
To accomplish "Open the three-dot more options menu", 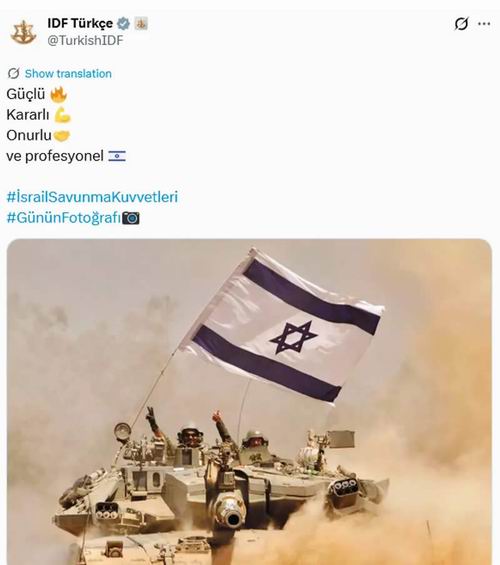I will [x=484, y=24].
